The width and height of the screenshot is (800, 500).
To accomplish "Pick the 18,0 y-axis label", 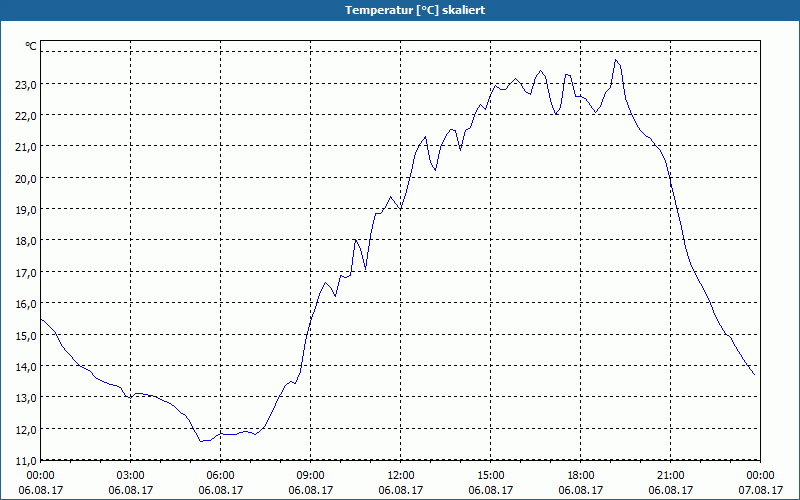I will pyautogui.click(x=26, y=241).
